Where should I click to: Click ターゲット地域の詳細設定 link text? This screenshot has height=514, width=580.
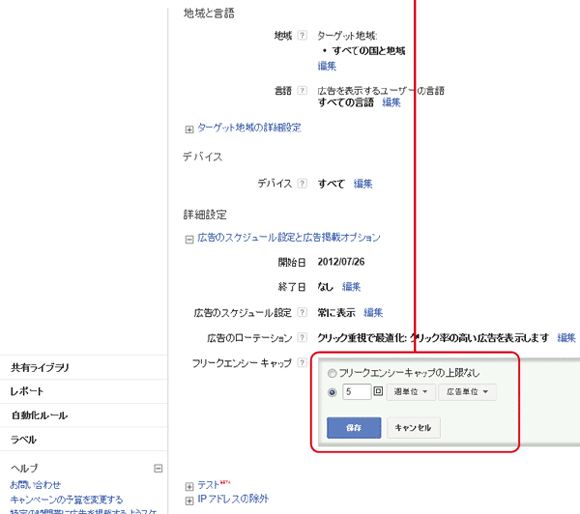pos(249,128)
